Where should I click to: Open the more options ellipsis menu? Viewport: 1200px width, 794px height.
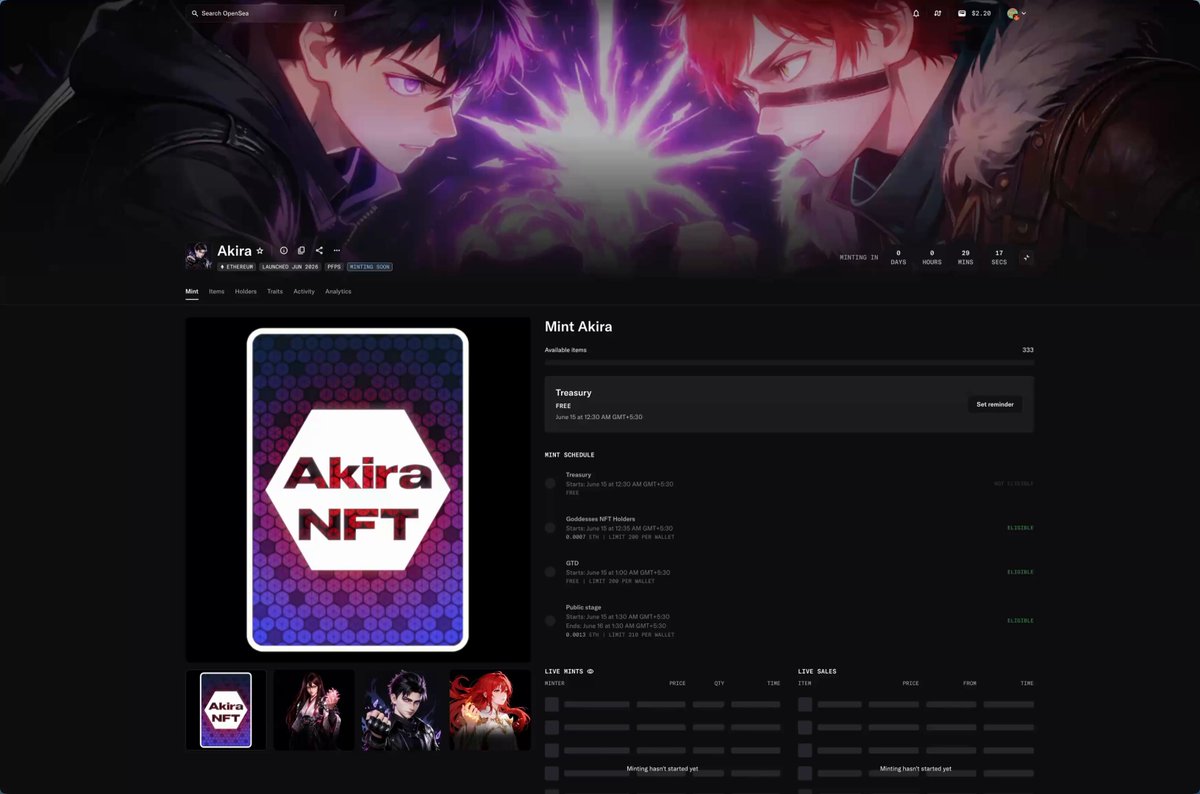337,251
